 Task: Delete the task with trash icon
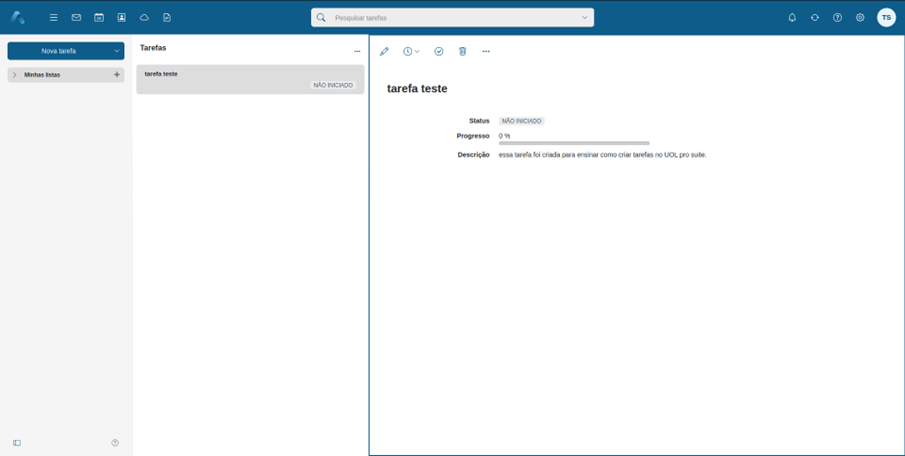point(462,51)
